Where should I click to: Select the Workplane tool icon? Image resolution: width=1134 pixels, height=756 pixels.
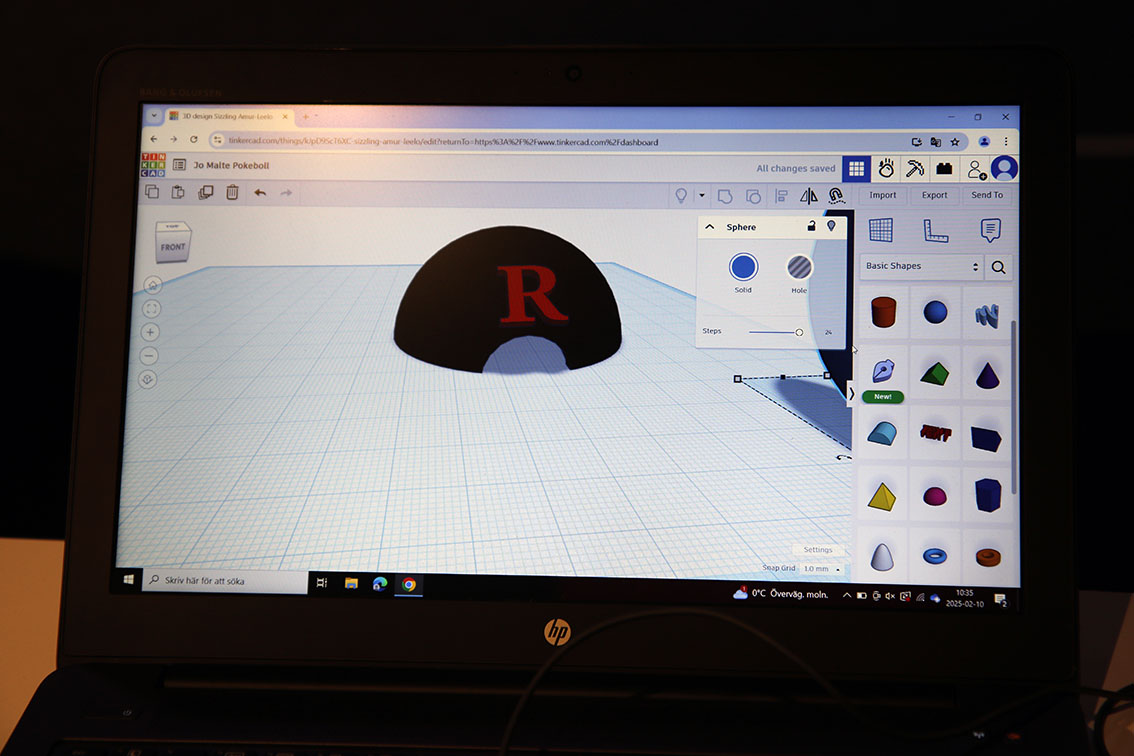point(881,230)
